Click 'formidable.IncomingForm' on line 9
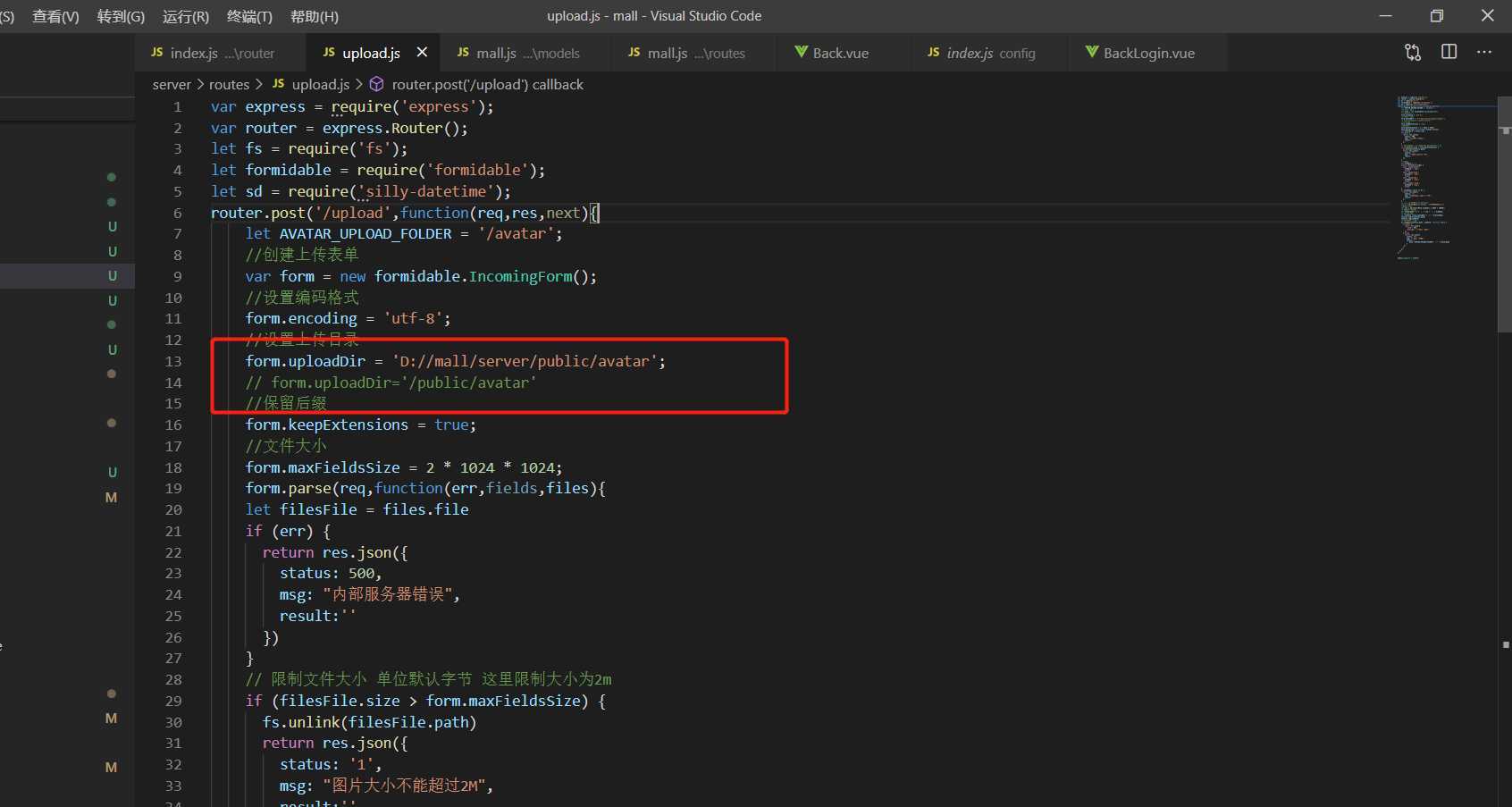1512x807 pixels. point(474,276)
